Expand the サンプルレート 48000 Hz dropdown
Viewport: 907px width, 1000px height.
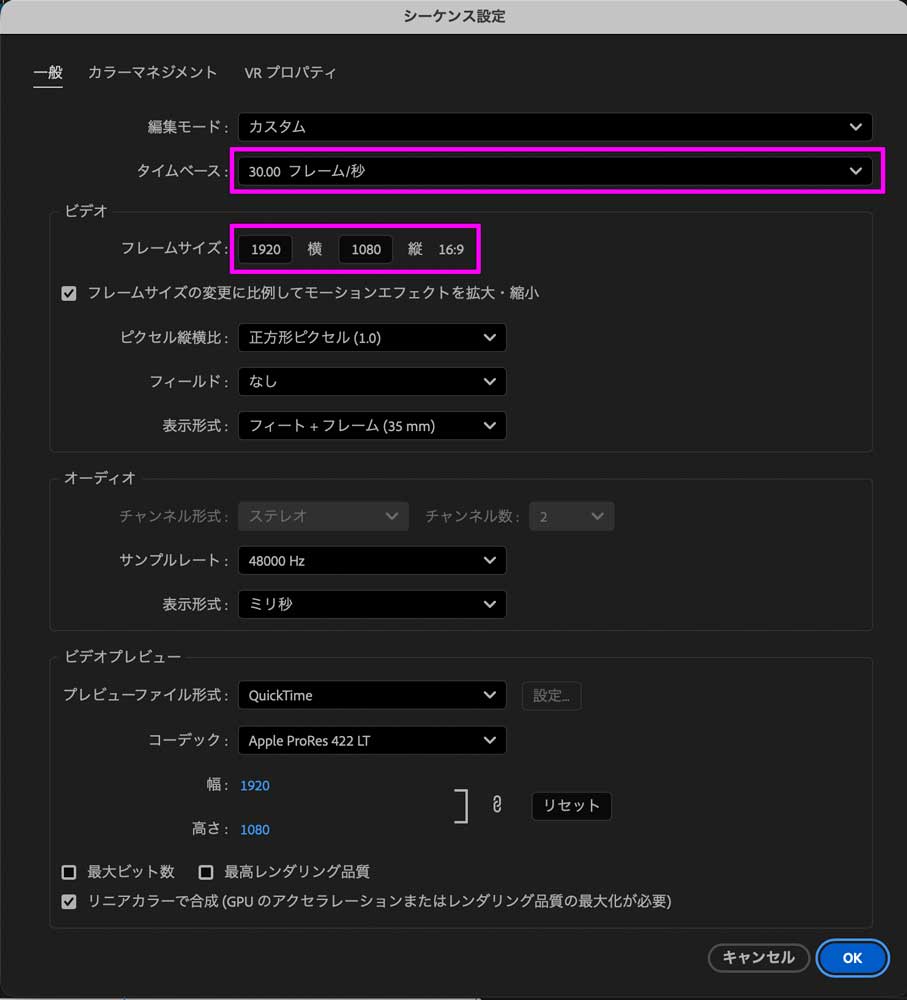[x=372, y=561]
